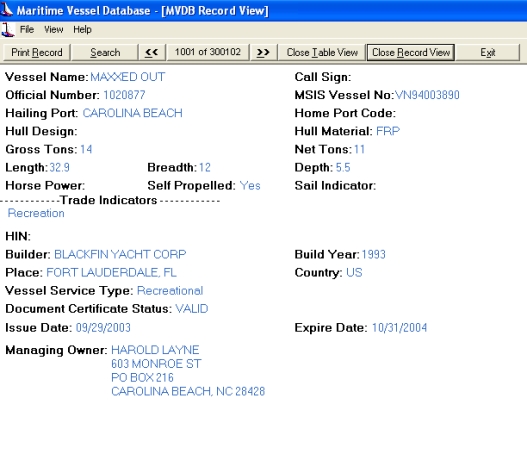527x454 pixels.
Task: Advance to next record with >> button
Action: [264, 52]
